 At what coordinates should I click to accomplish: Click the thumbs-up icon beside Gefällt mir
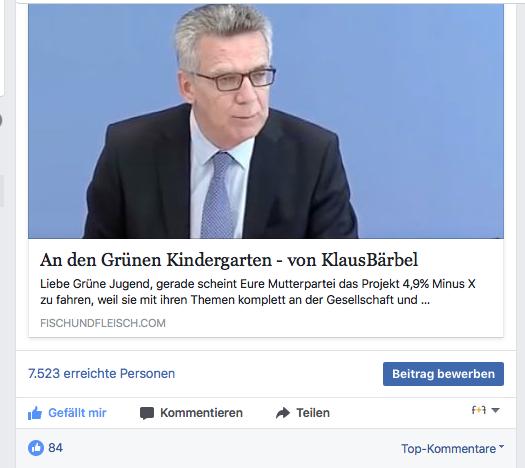35,413
